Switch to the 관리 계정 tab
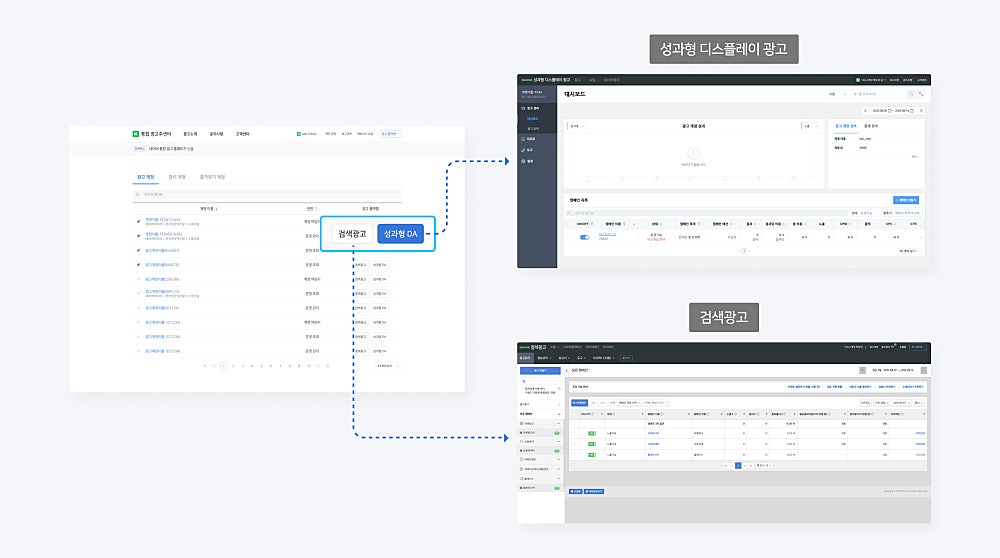Screen dimensions: 1000x558 pyautogui.click(x=177, y=177)
